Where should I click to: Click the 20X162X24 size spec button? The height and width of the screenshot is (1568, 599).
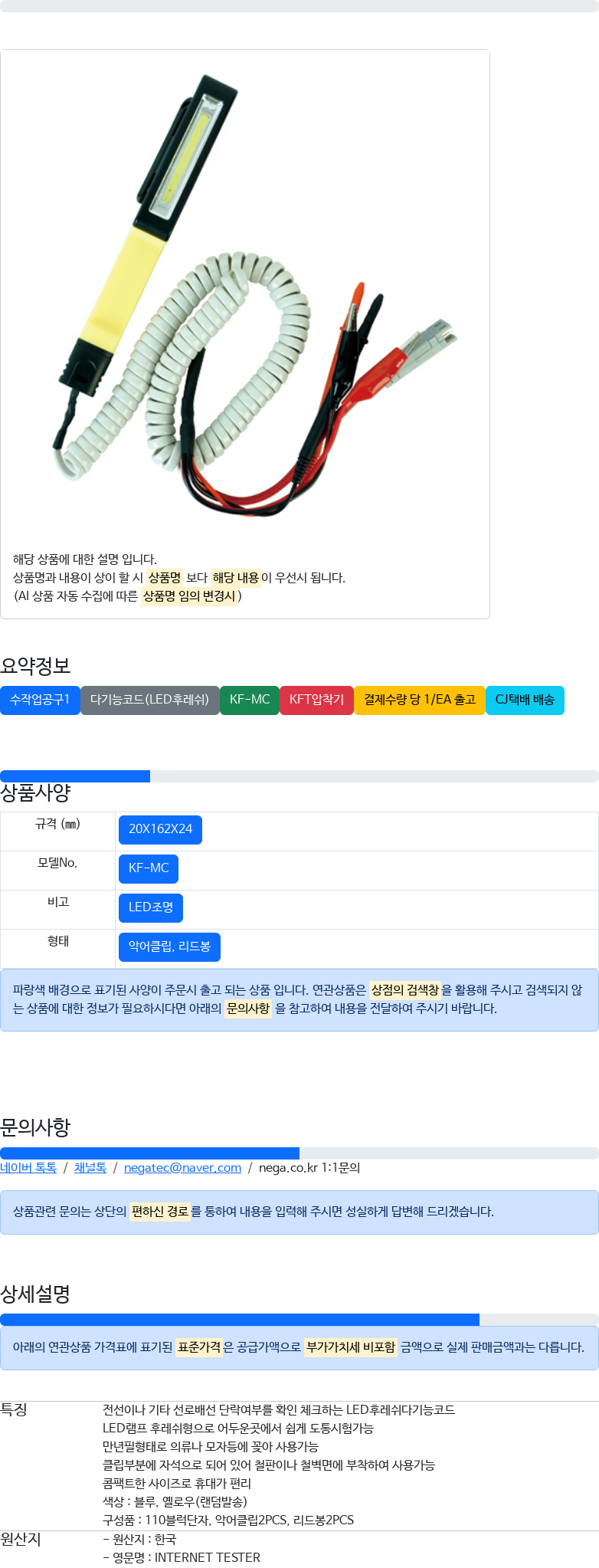pos(160,829)
